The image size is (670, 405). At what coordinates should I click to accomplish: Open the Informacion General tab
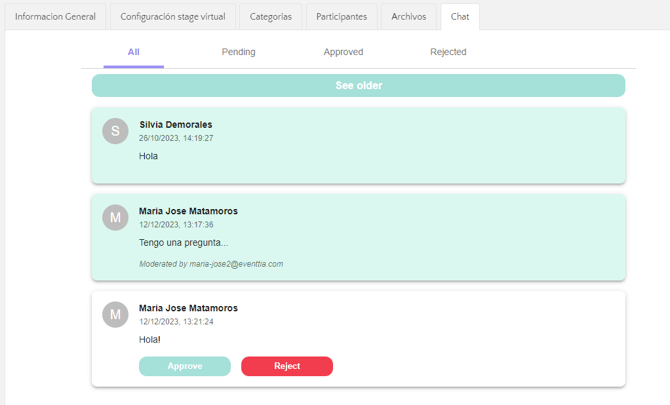[x=55, y=17]
